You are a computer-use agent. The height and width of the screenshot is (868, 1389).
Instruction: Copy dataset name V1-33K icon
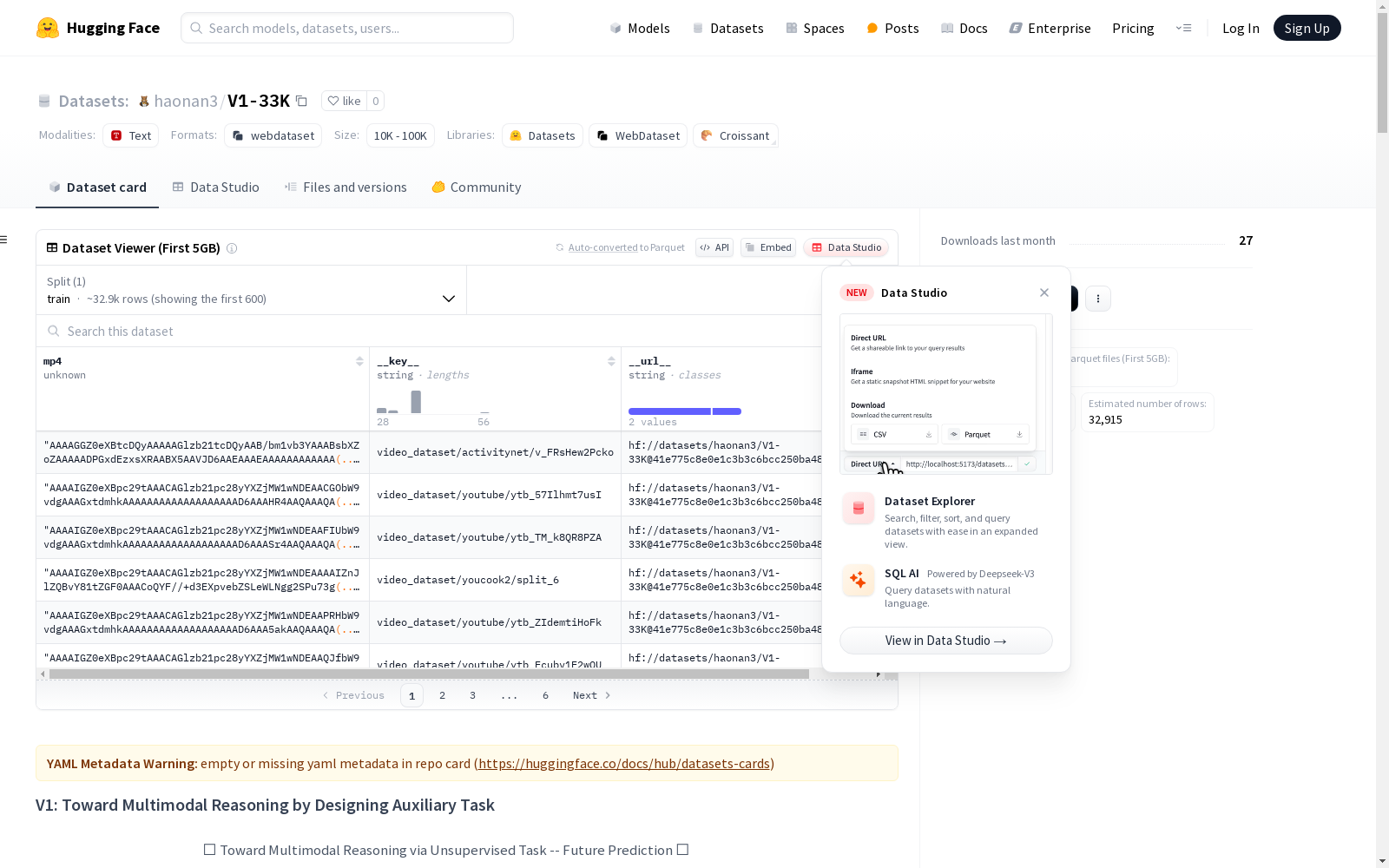tap(301, 101)
